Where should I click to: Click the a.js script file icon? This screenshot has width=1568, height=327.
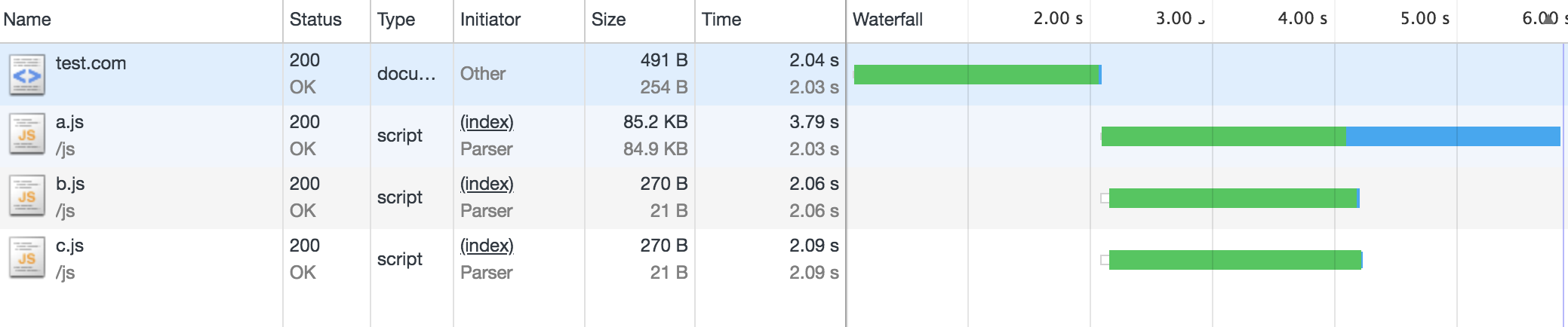[x=27, y=136]
